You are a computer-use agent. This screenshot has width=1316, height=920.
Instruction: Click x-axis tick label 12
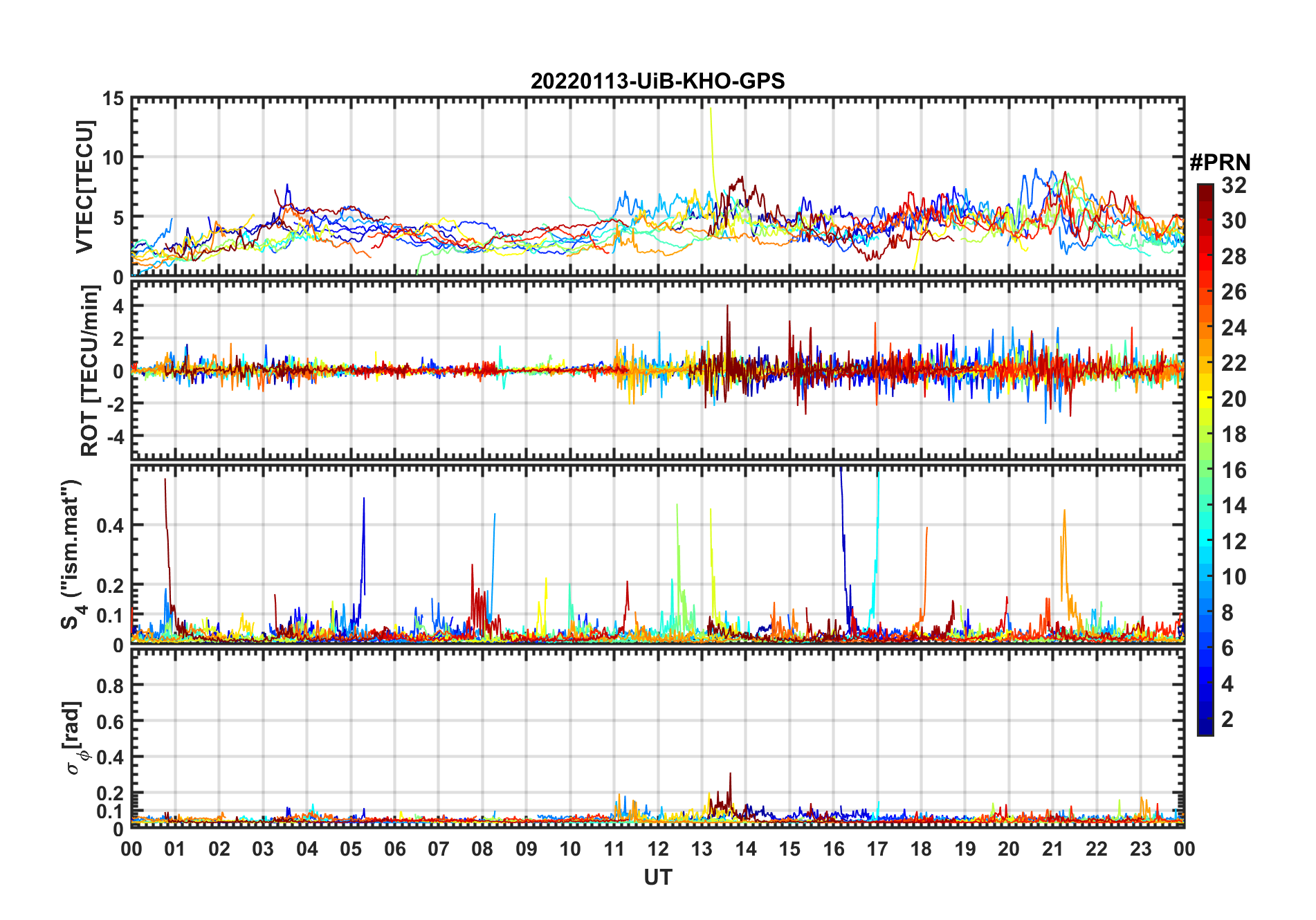point(657,849)
